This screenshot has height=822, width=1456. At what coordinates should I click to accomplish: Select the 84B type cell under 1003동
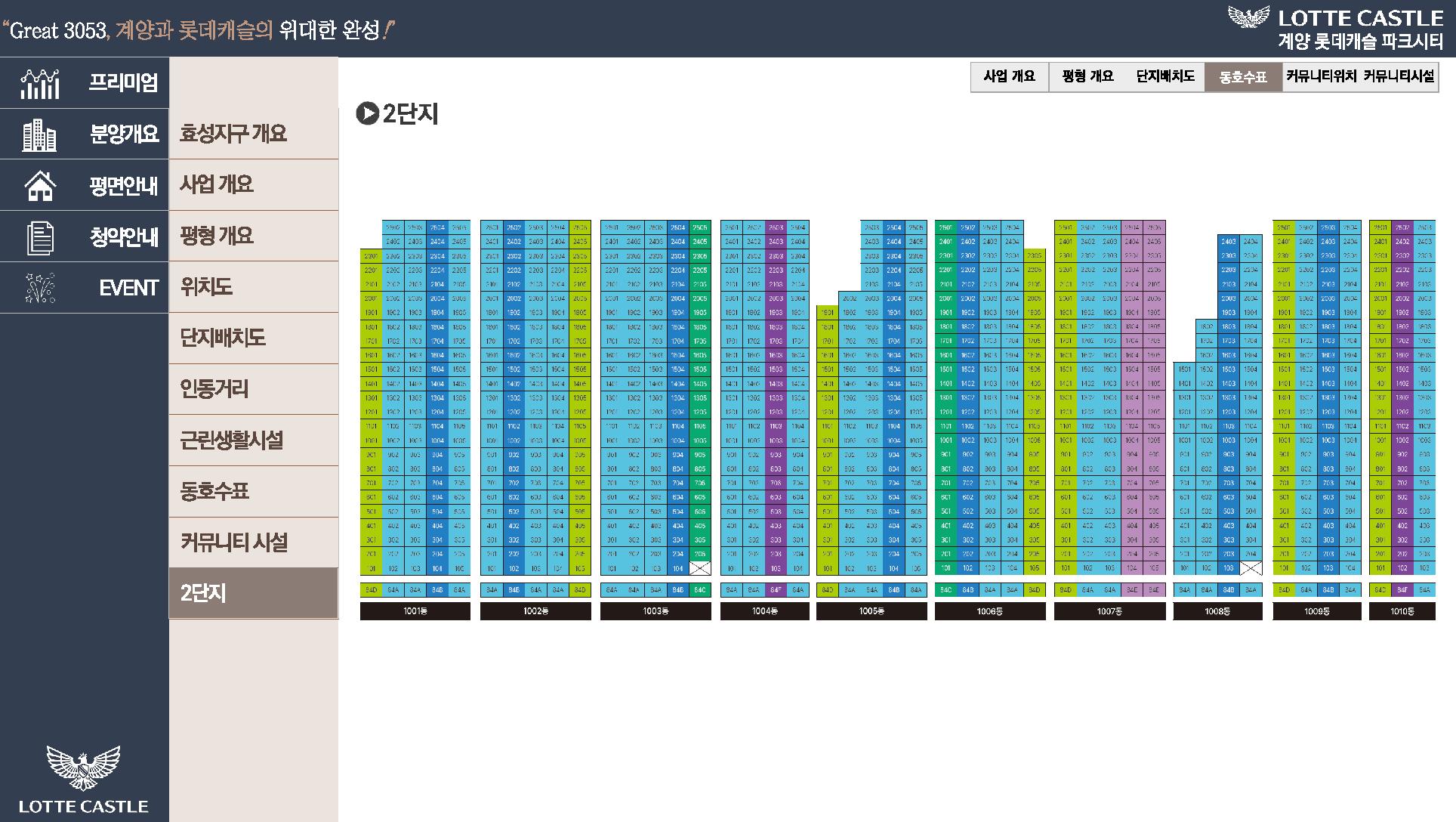678,590
